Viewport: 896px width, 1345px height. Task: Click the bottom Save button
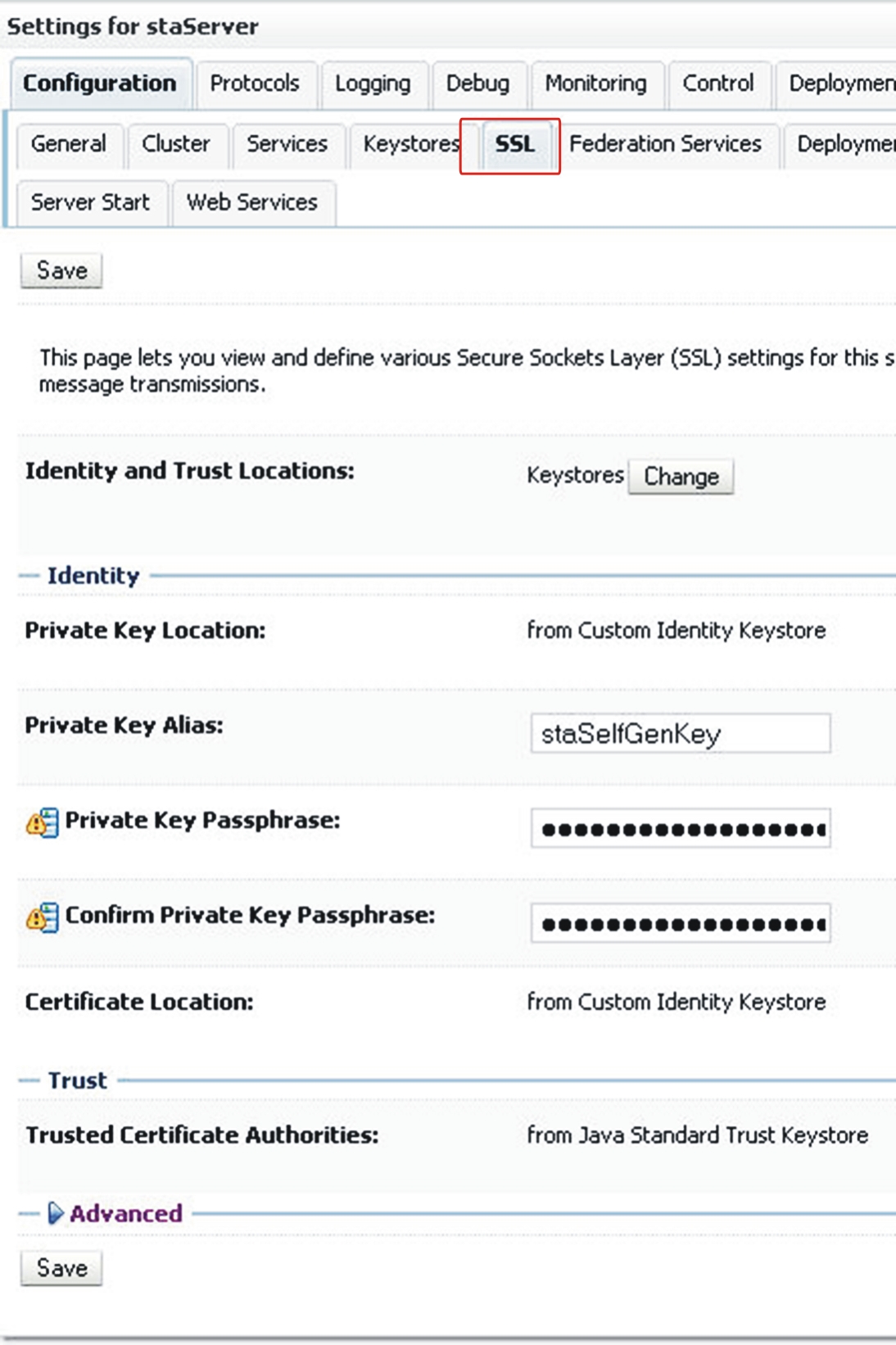coord(61,1268)
